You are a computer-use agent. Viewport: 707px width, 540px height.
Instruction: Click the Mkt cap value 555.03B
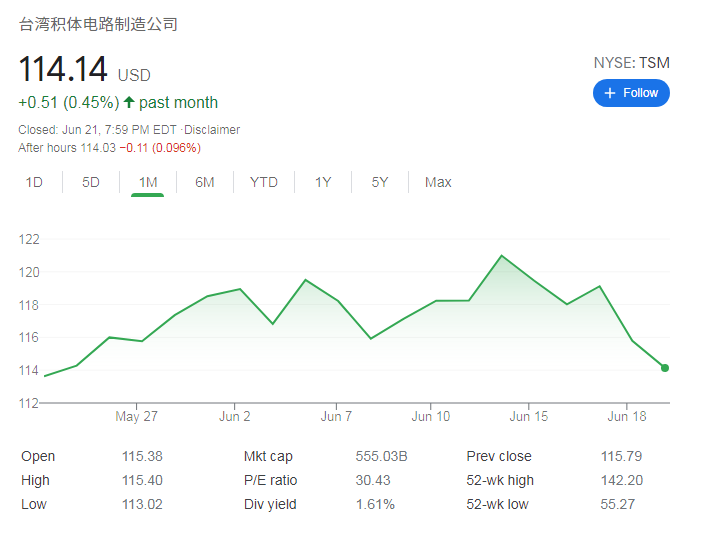(381, 456)
